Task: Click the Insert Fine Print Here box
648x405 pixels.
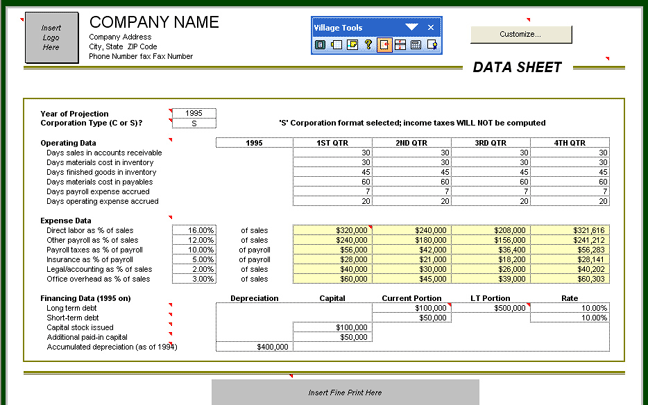Action: click(345, 392)
